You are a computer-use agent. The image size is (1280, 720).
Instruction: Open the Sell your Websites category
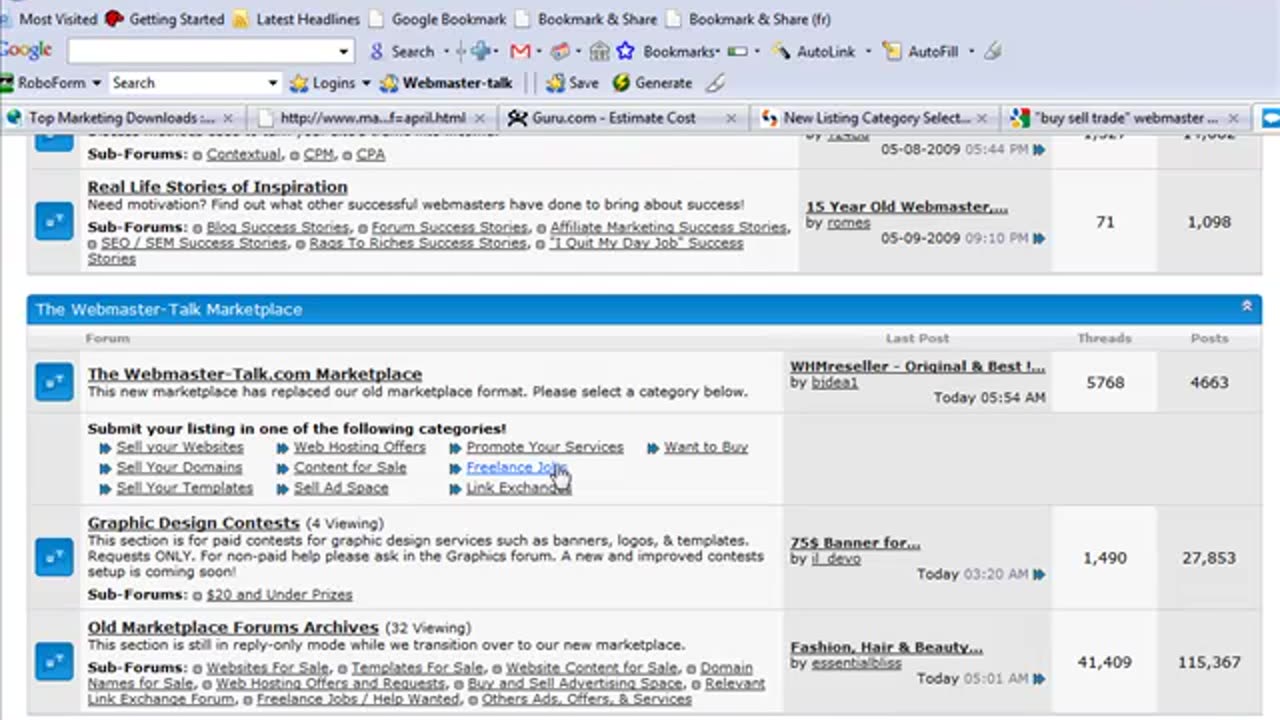coord(180,447)
